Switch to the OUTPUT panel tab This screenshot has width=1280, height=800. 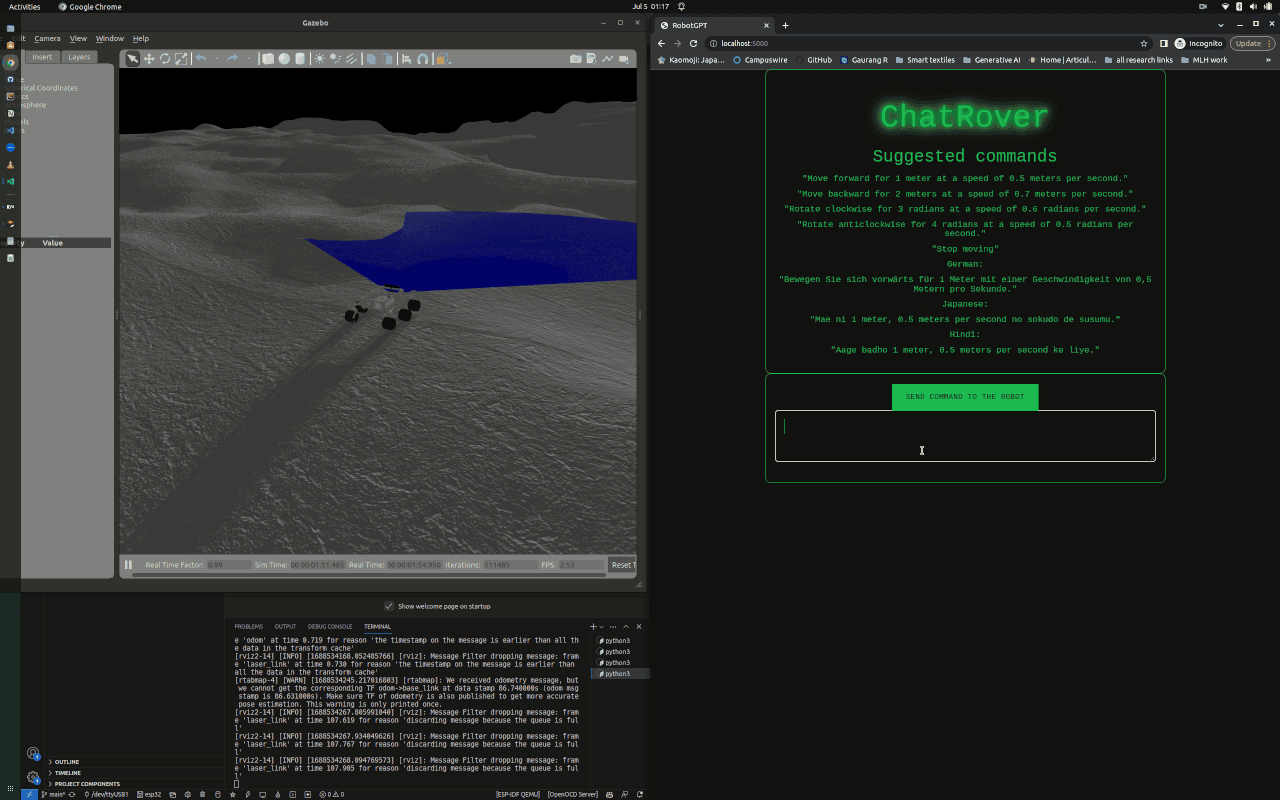click(x=285, y=626)
